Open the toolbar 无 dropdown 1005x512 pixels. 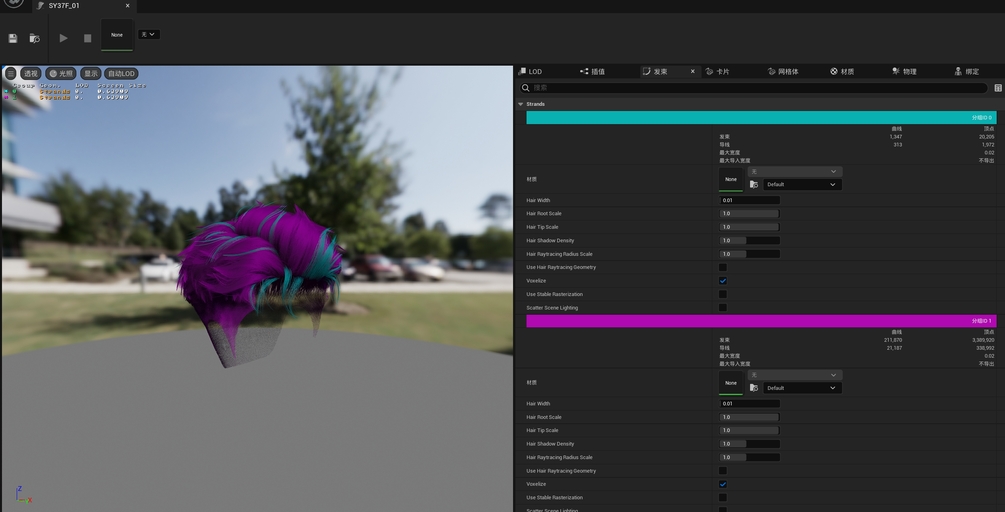[x=149, y=35]
